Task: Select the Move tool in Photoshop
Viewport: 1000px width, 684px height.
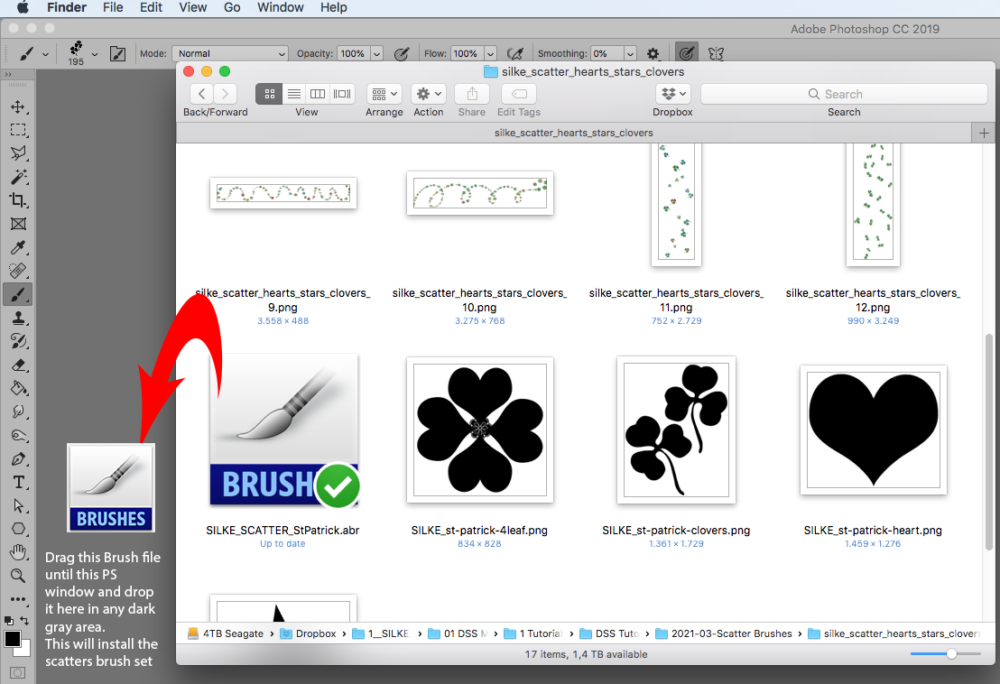Action: point(18,106)
